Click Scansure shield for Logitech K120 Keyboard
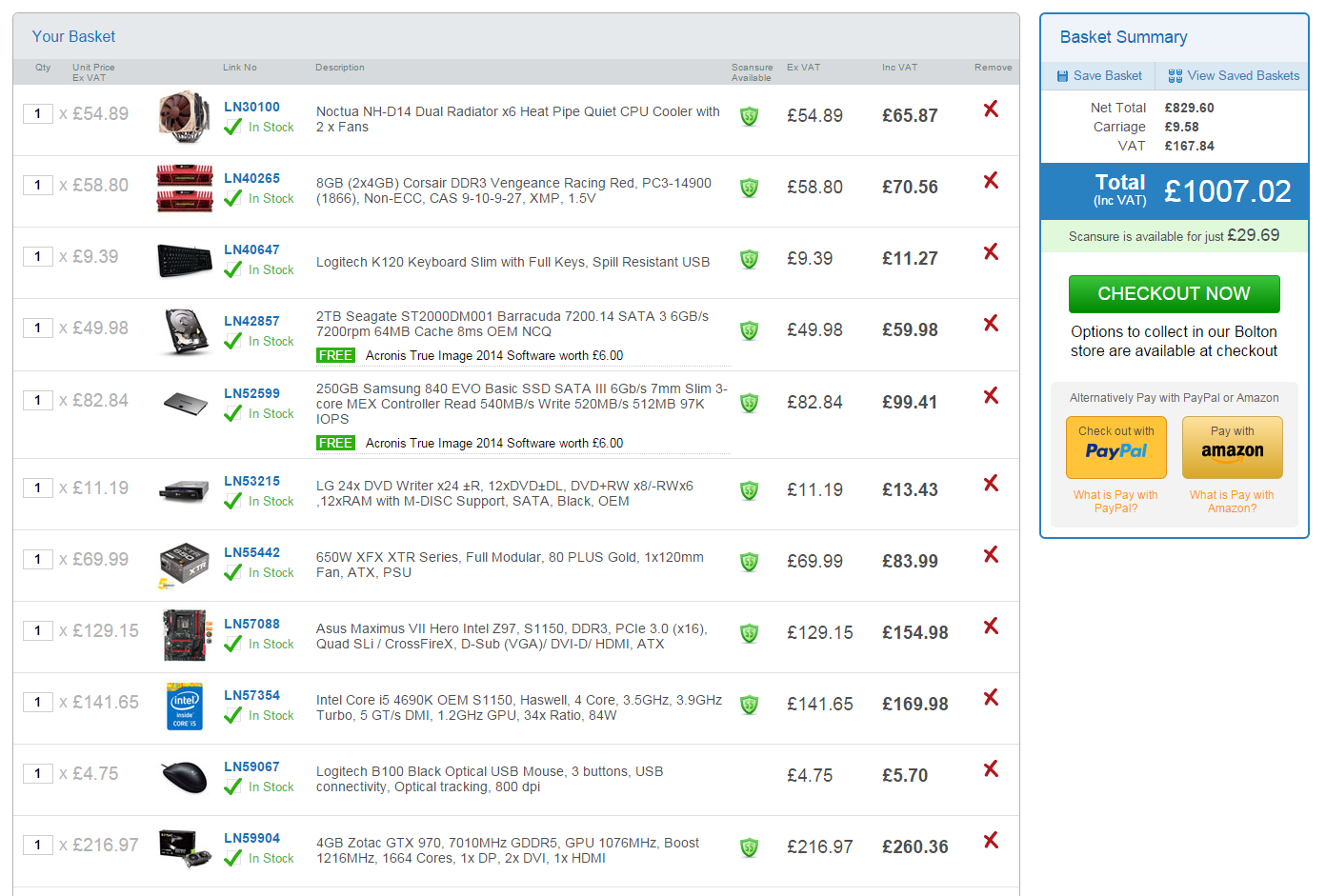The image size is (1326, 896). coord(750,259)
